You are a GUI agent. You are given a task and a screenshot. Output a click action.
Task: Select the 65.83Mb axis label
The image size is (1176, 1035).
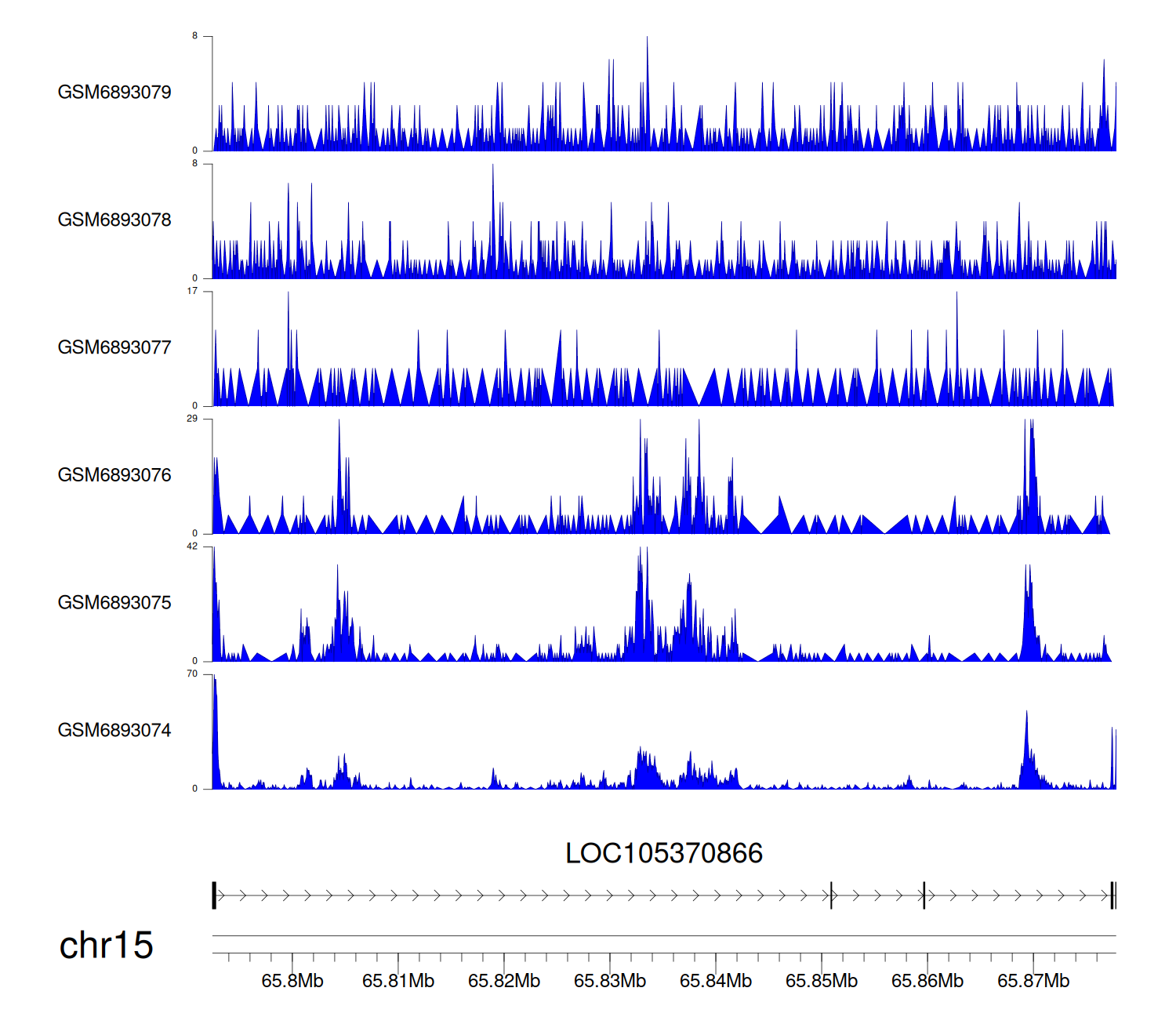pyautogui.click(x=610, y=981)
